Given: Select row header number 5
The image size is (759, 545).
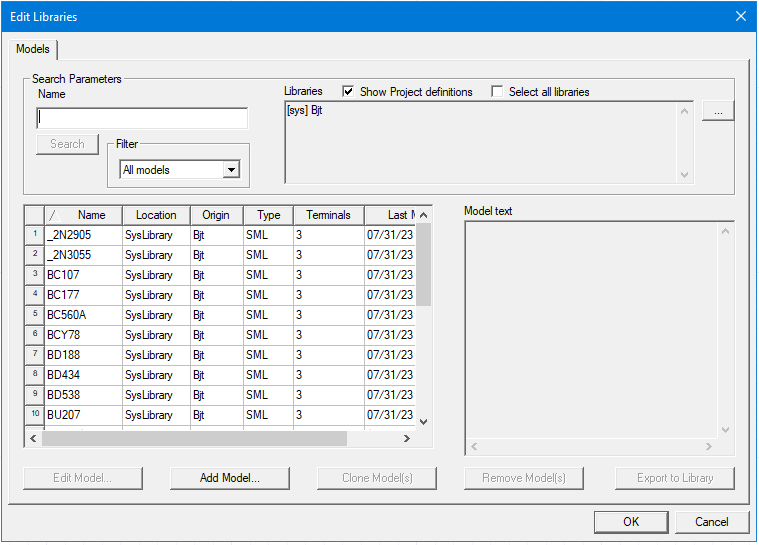Looking at the screenshot, I should click(x=34, y=315).
